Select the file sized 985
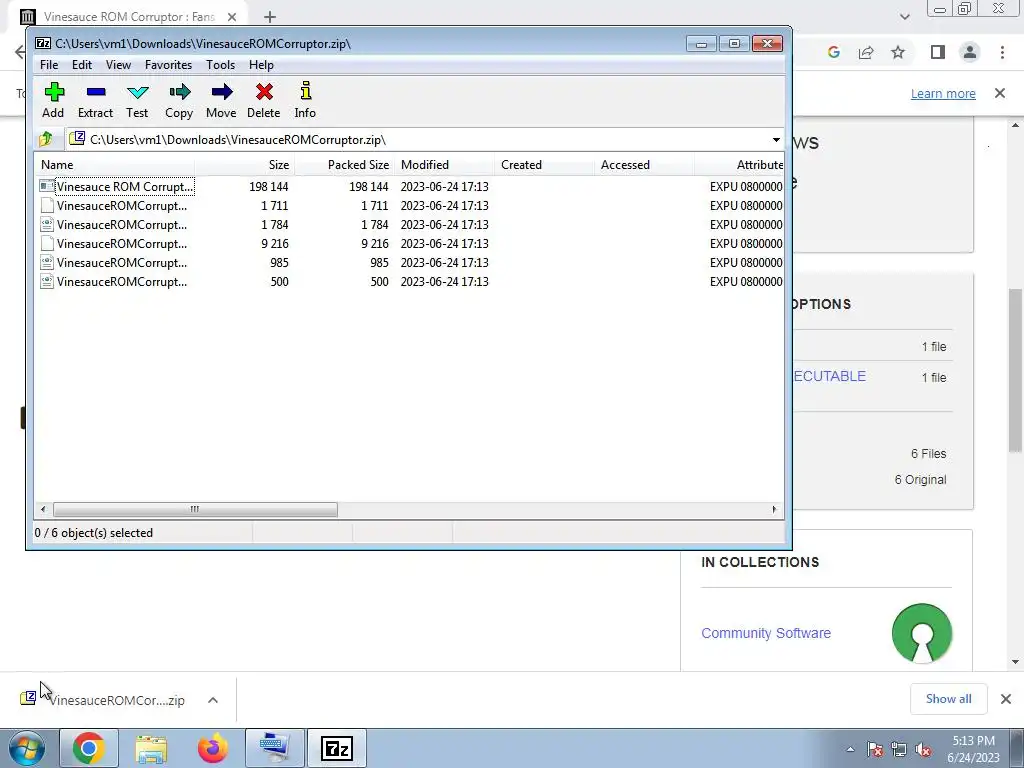Screen dimensions: 1024x768 coord(409,263)
